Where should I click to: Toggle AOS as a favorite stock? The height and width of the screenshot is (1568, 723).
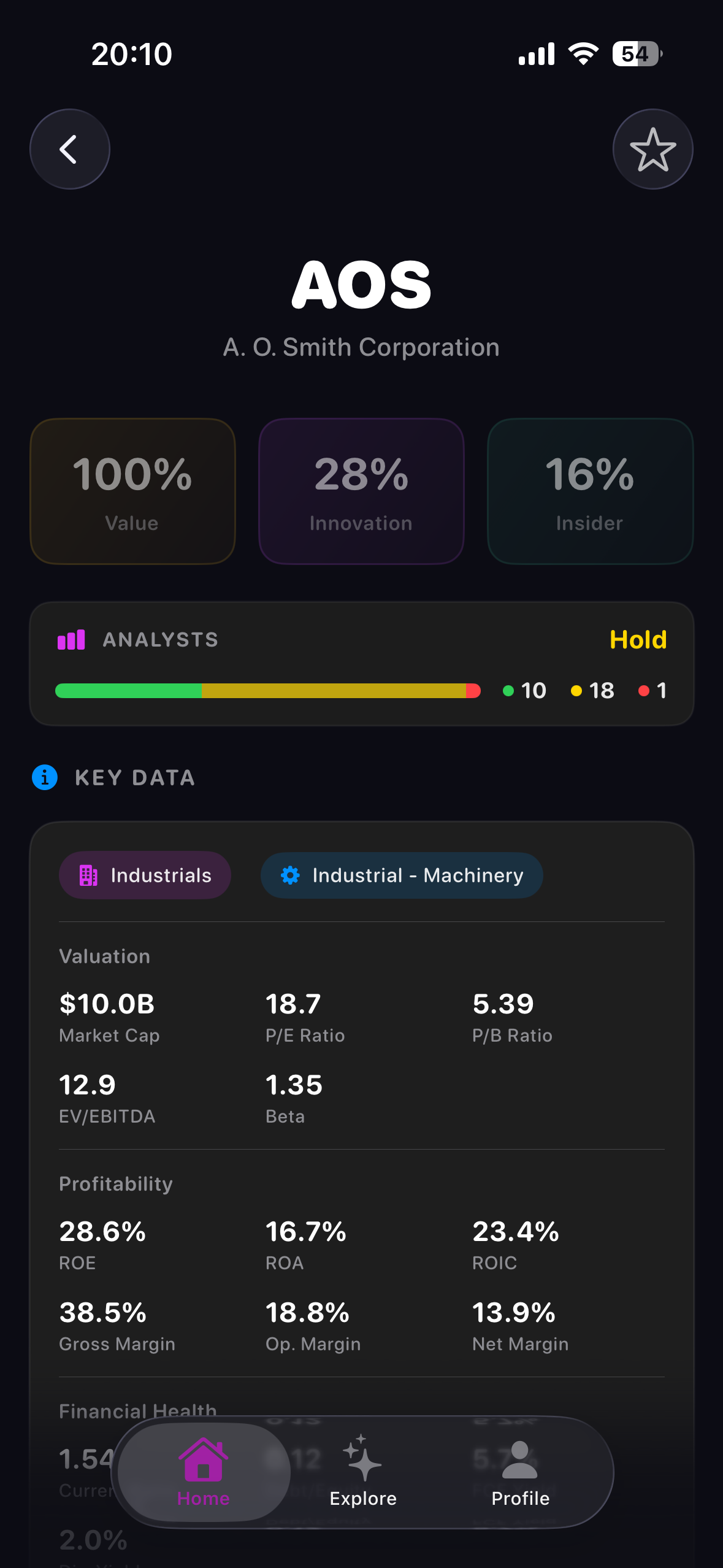pyautogui.click(x=652, y=149)
